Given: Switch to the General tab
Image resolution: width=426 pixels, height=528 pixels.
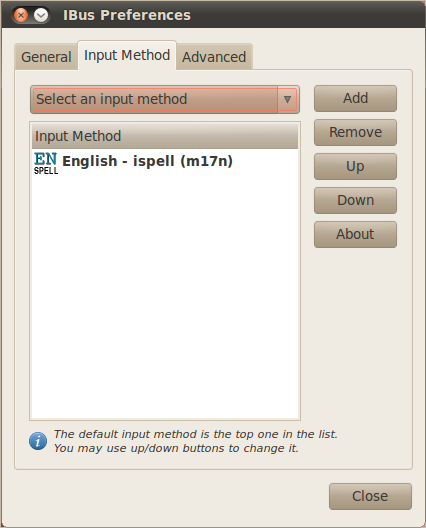Looking at the screenshot, I should 46,57.
